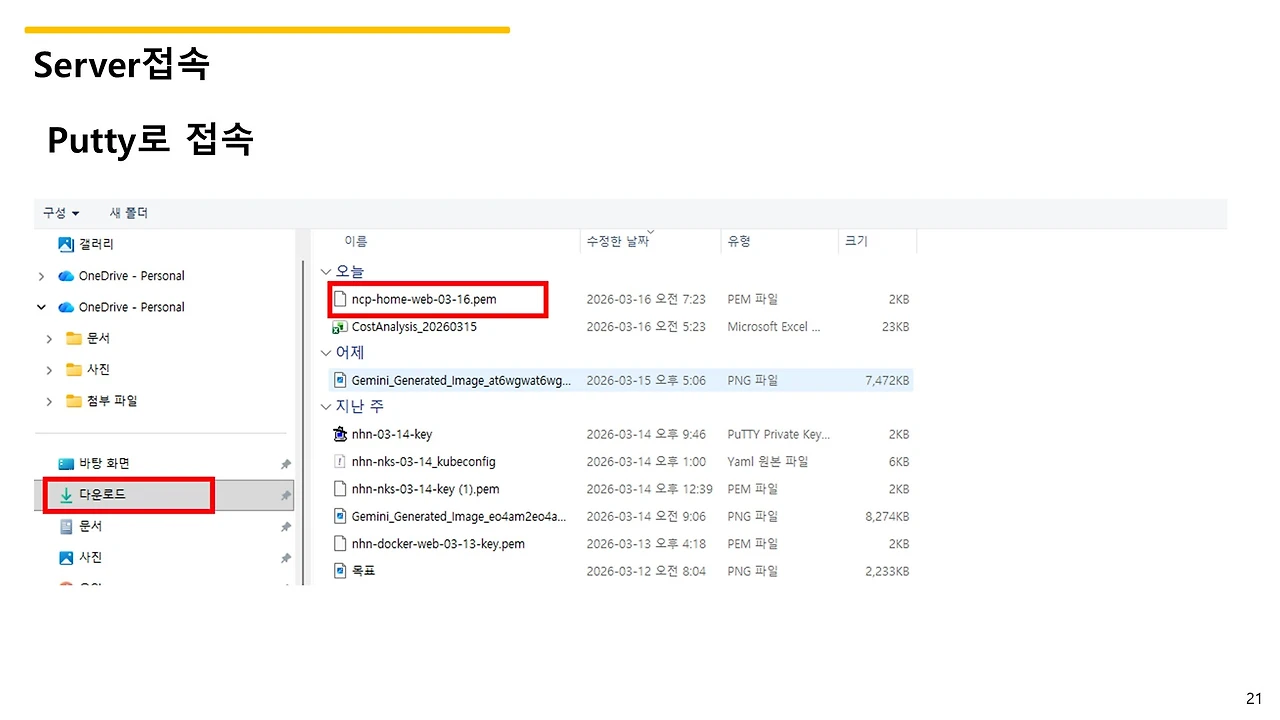Click the Yaml icon of nhn-nks-03-14_kubeconfig
1280x720 pixels.
[340, 461]
